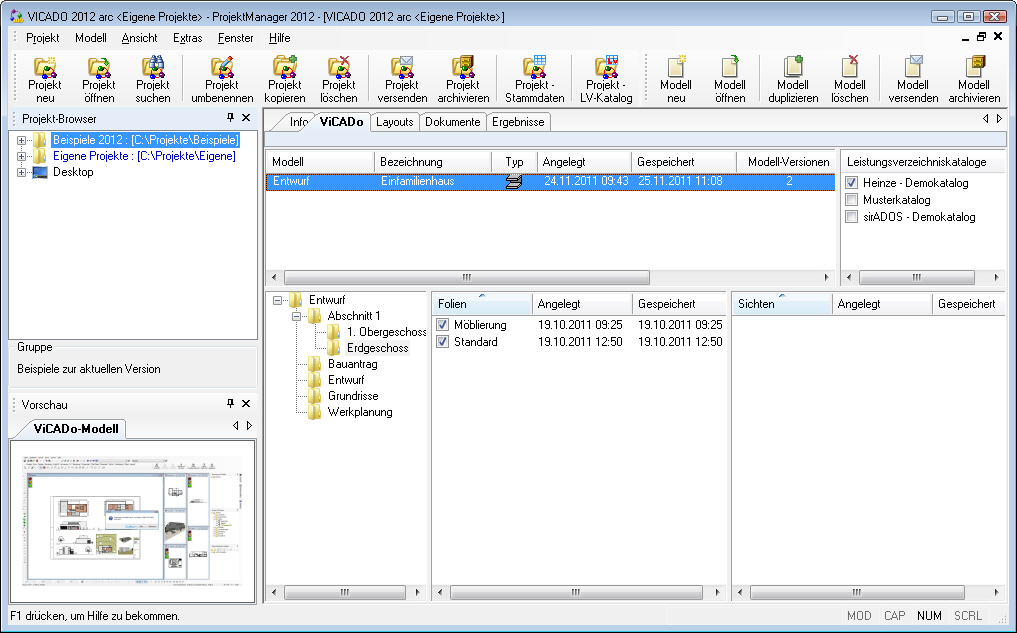
Task: Click the Bezeichnung column header
Action: [x=433, y=162]
